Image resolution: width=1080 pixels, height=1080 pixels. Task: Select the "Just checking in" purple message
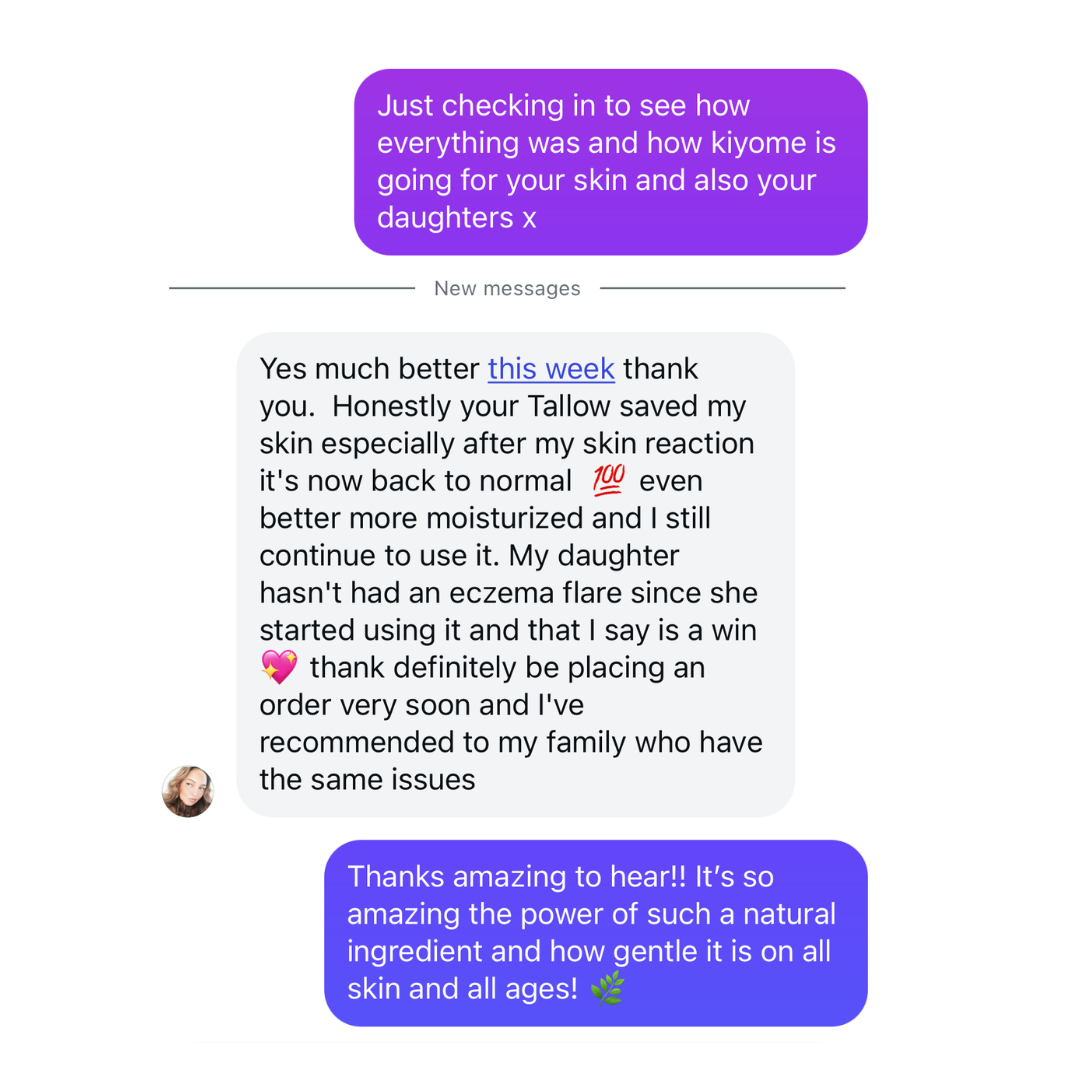610,162
